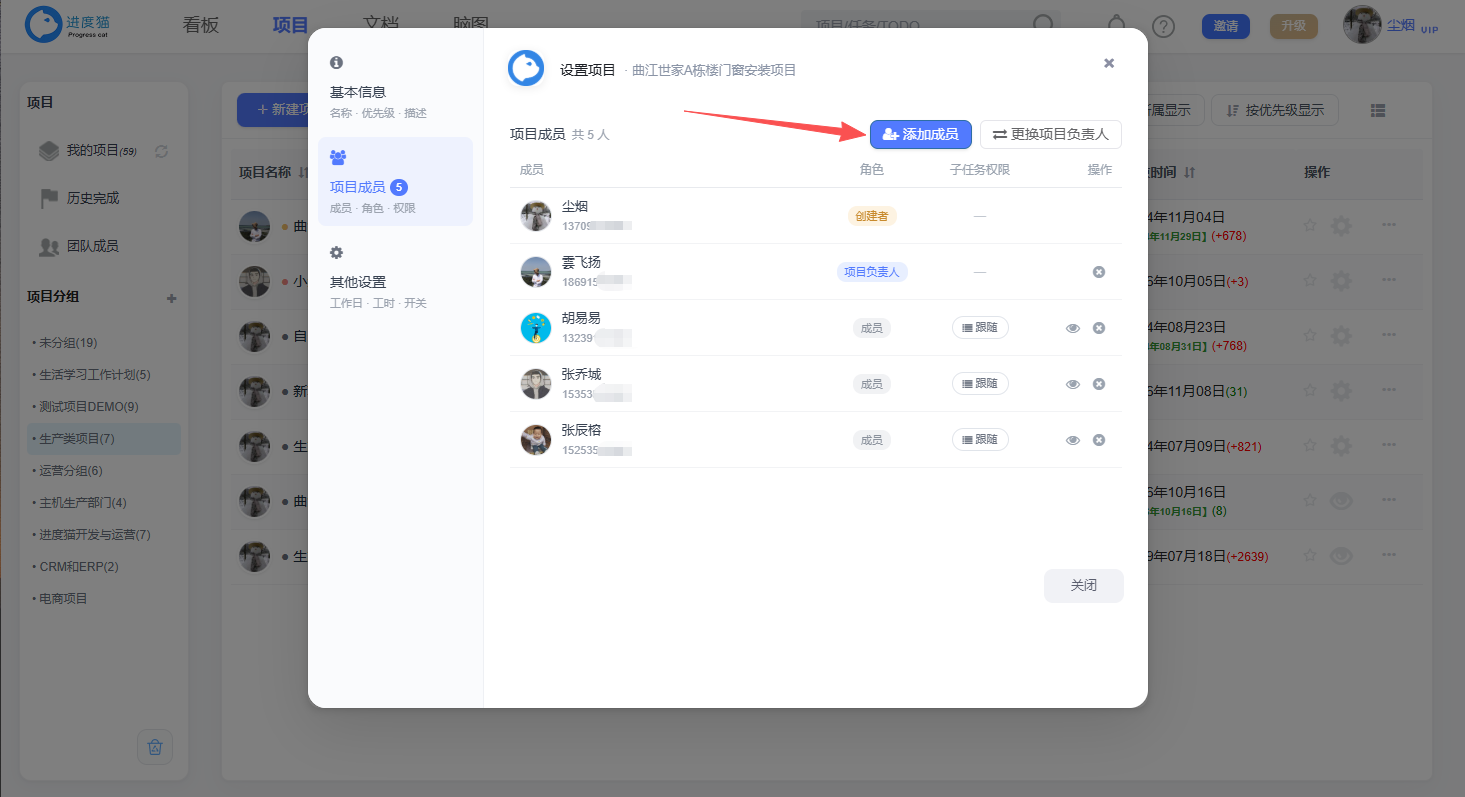The width and height of the screenshot is (1465, 797).
Task: Close the 设置项目 dialog with X icon
Action: [x=1108, y=63]
